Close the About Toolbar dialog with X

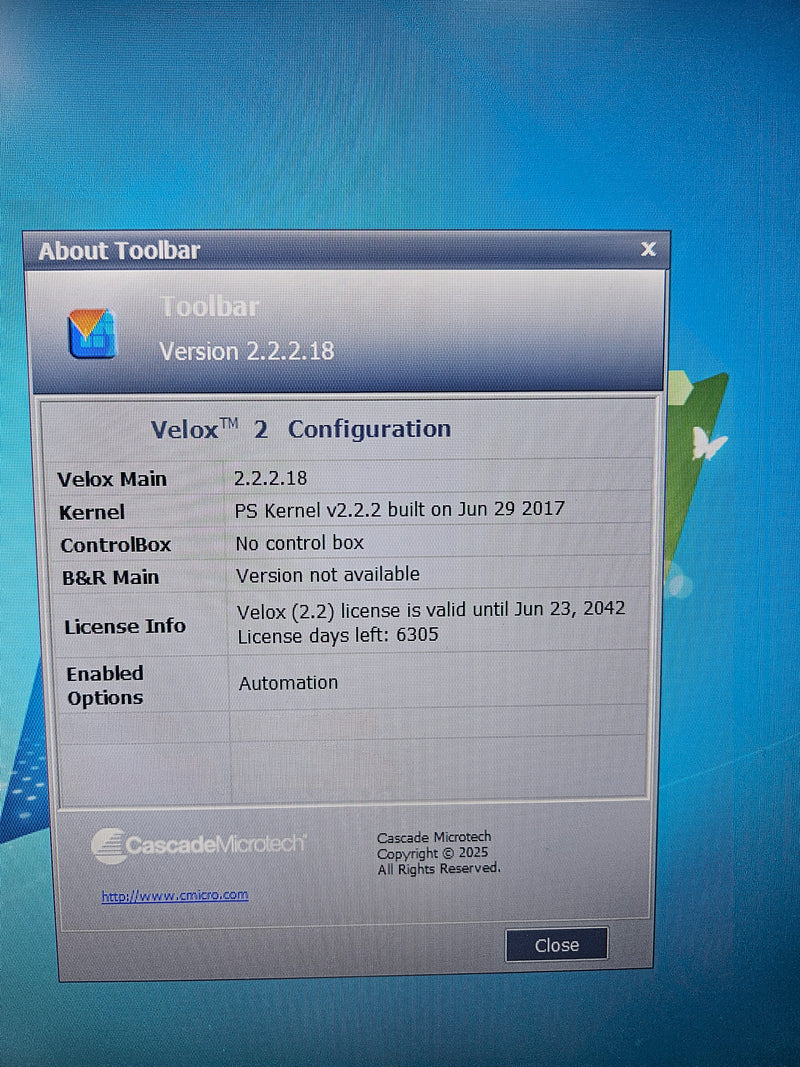coord(648,249)
